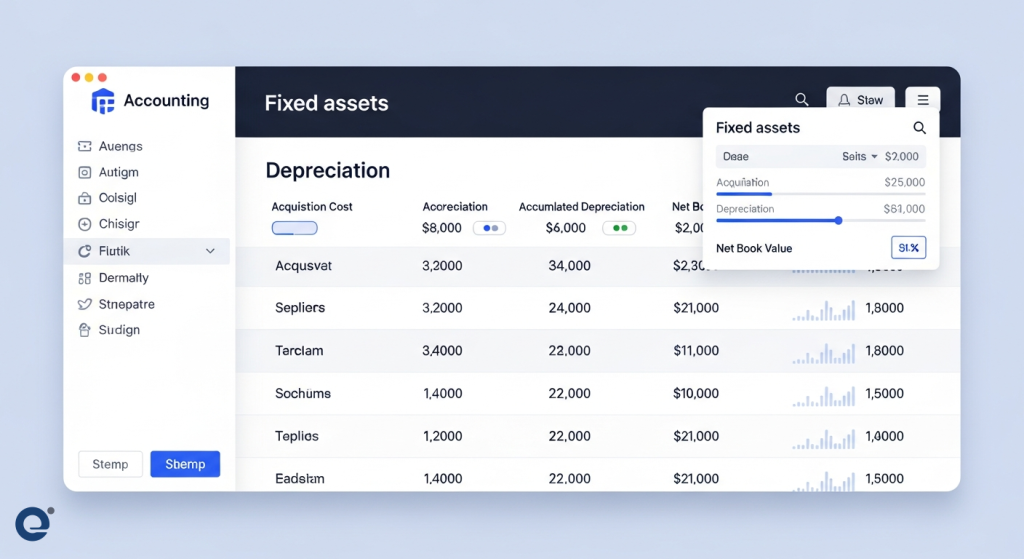The width and height of the screenshot is (1024, 559).
Task: Click the Colsigl lock icon
Action: (x=84, y=199)
